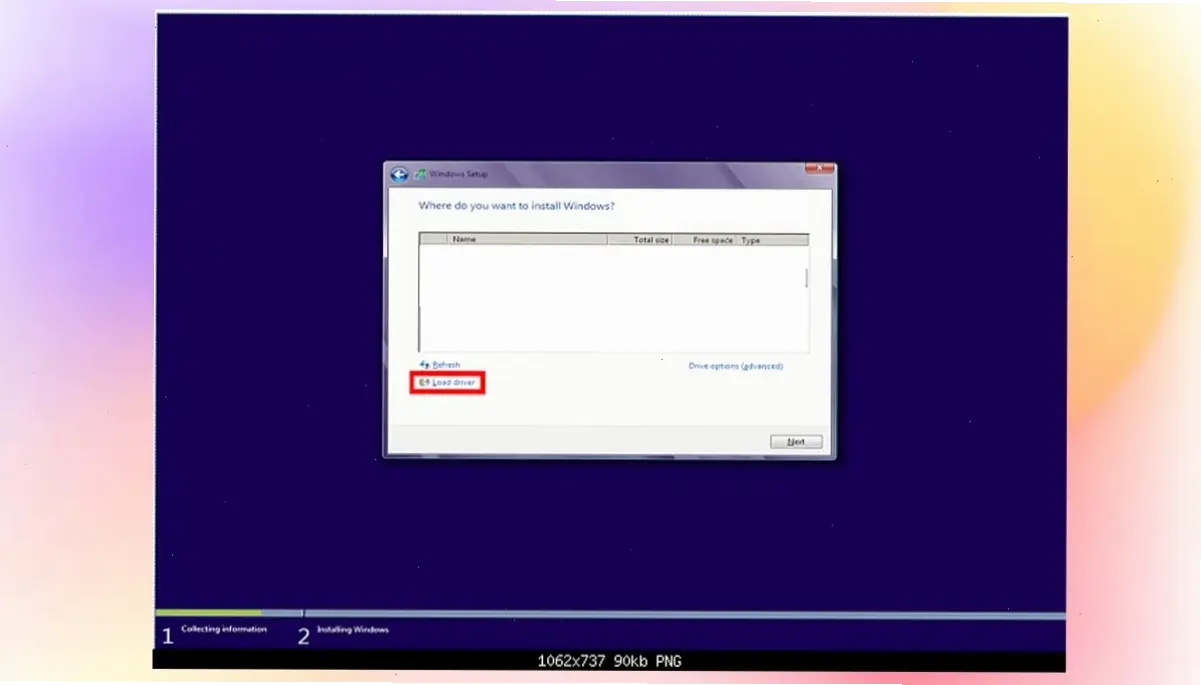The image size is (1201, 685).
Task: Click the Windows Setup title icon
Action: click(x=421, y=174)
